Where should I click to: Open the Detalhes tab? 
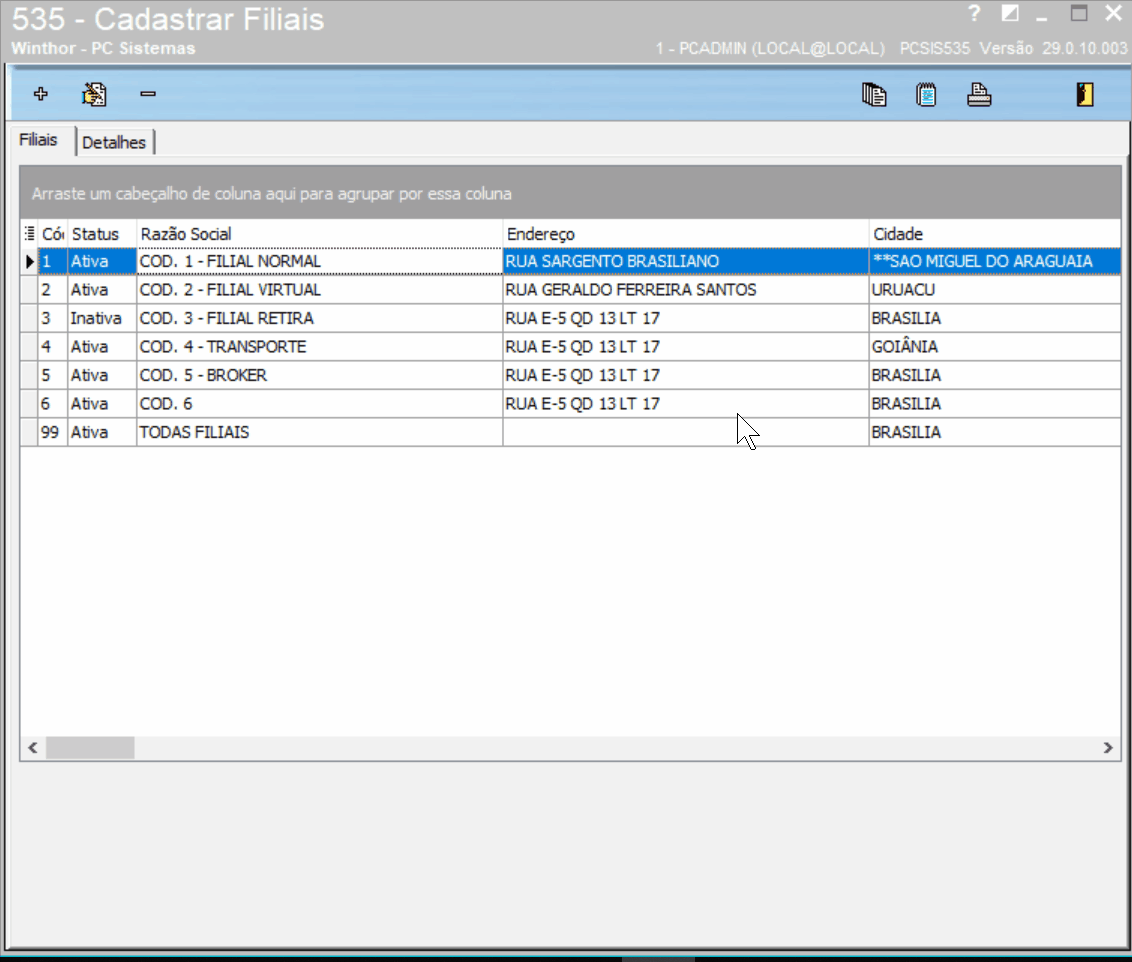pos(114,142)
